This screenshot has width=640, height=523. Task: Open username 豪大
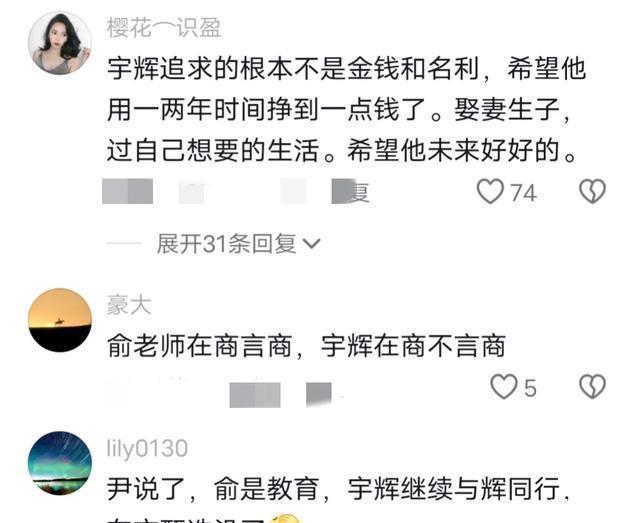coord(129,305)
